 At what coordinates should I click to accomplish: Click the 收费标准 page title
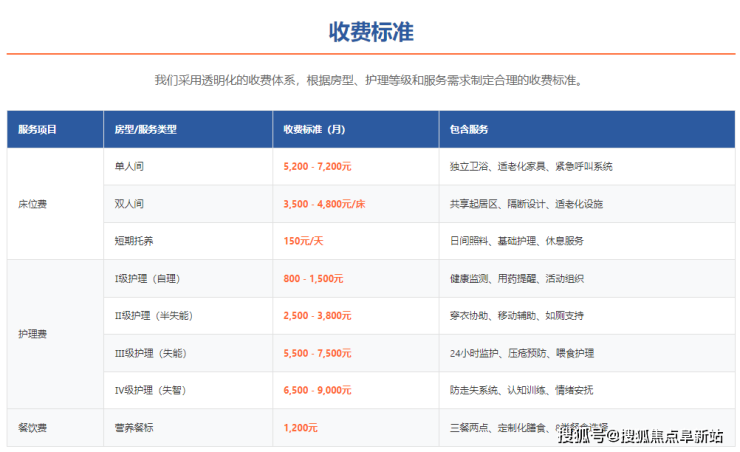click(370, 32)
